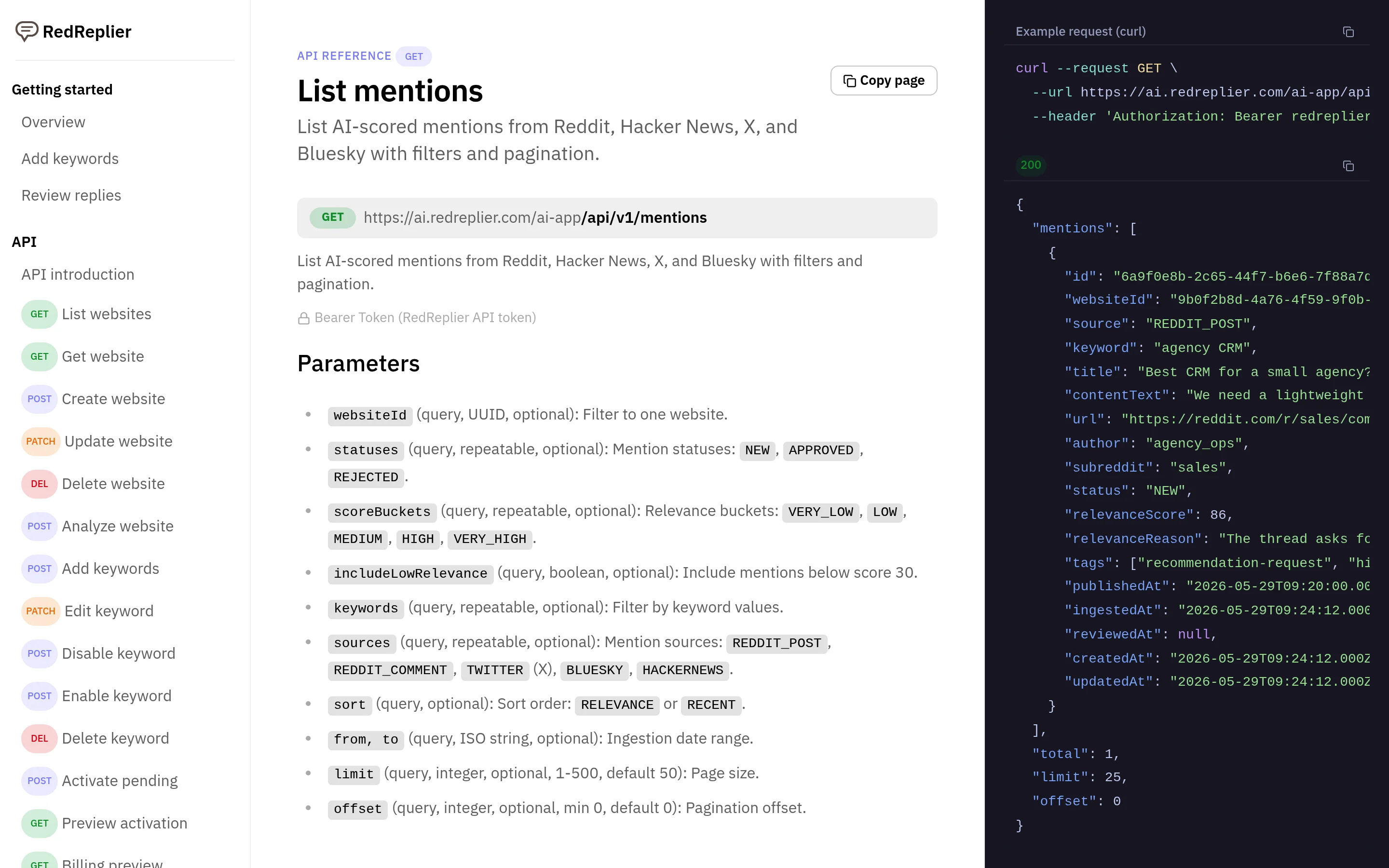
Task: Click the PATCH badge beside Edit keyword
Action: (x=41, y=611)
